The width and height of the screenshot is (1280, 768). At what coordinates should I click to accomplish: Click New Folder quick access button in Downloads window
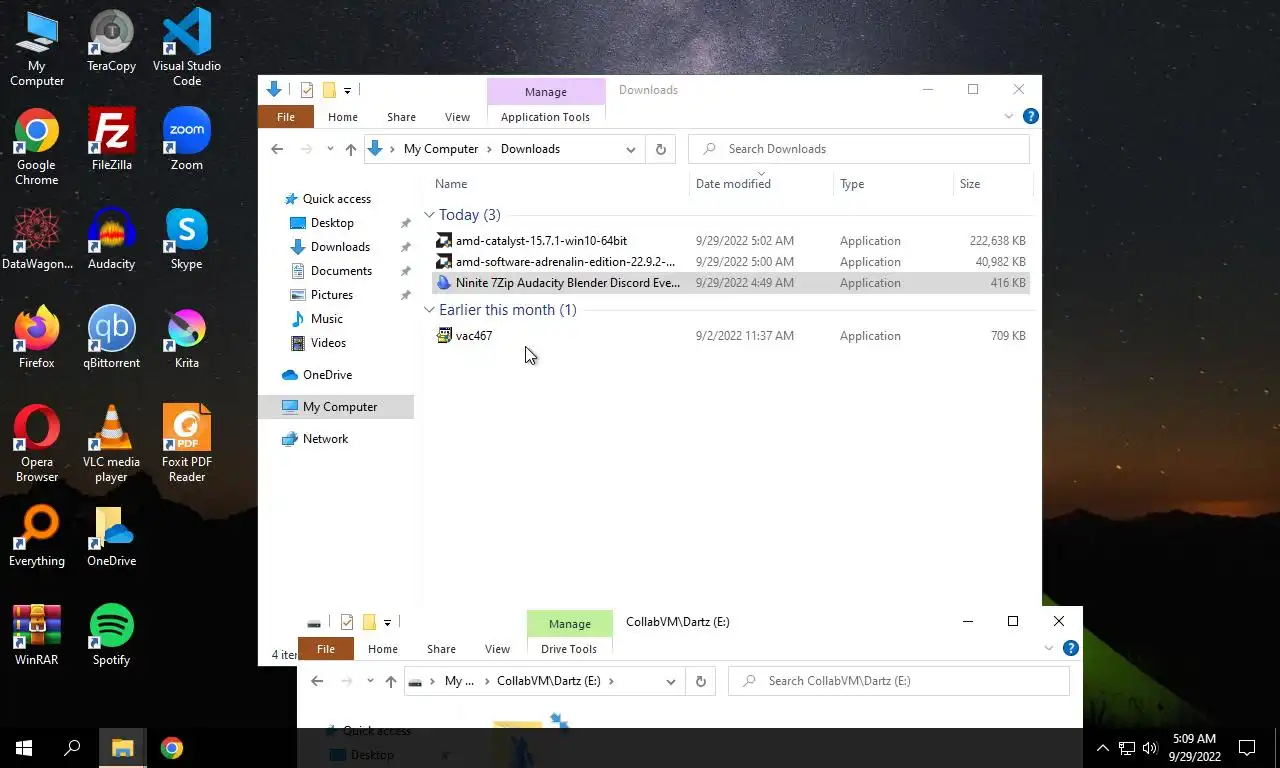[x=329, y=90]
